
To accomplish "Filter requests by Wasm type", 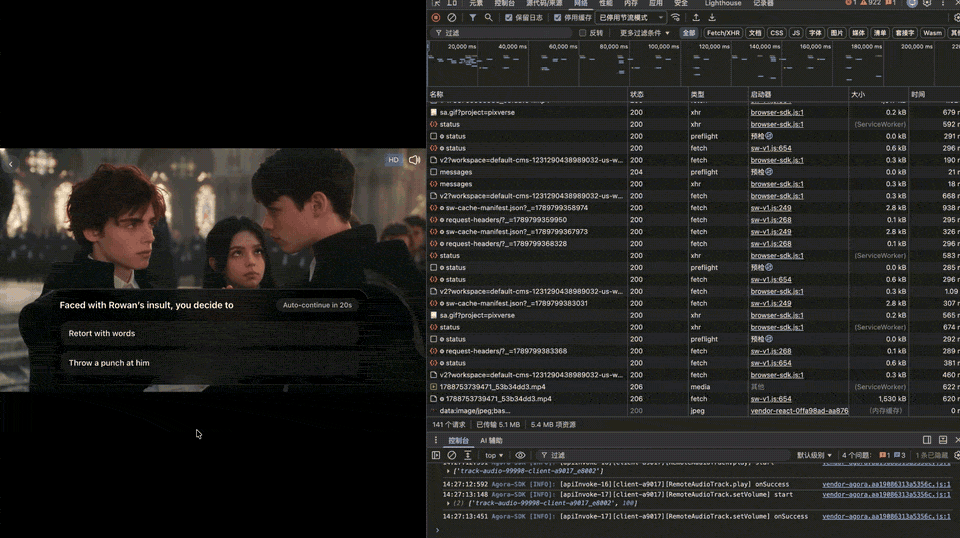I will [932, 33].
